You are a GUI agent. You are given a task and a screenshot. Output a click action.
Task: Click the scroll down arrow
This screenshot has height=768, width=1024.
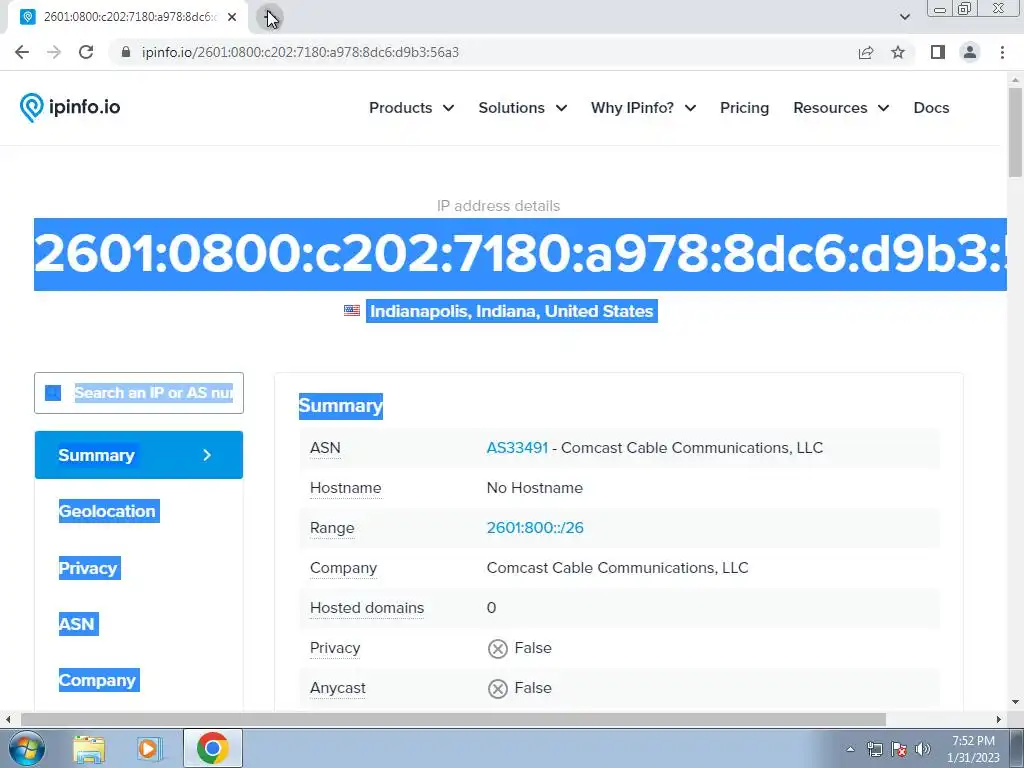1015,703
